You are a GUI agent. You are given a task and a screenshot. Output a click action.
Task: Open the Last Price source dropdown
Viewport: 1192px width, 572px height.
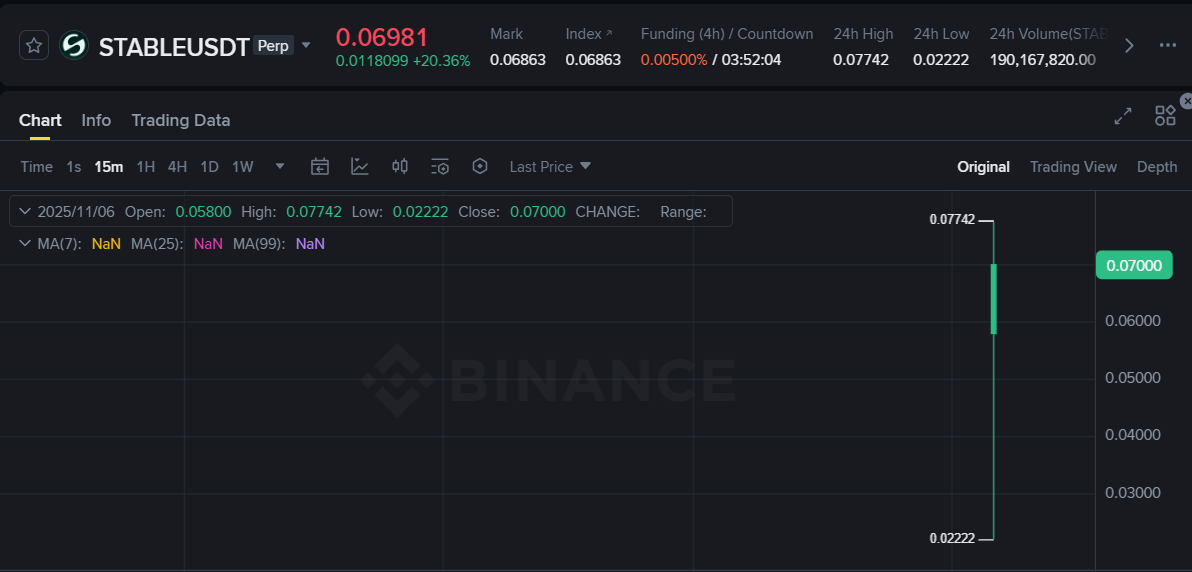[550, 167]
